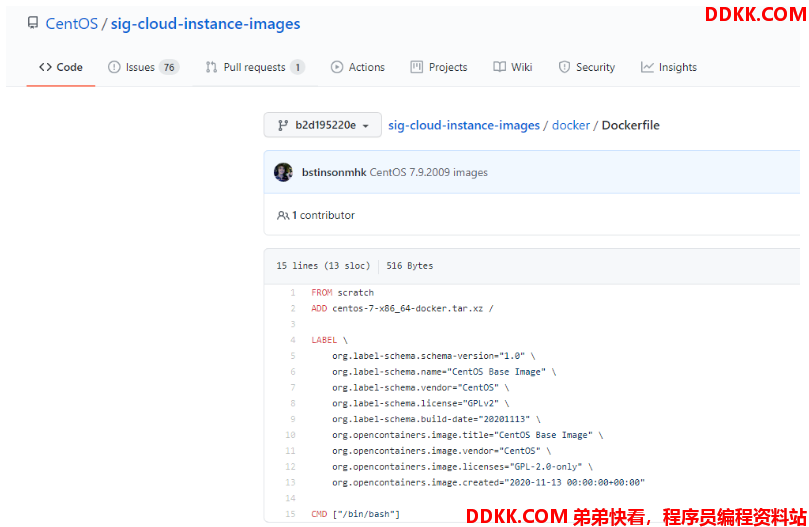Click the Pull requests merge icon

[x=211, y=67]
